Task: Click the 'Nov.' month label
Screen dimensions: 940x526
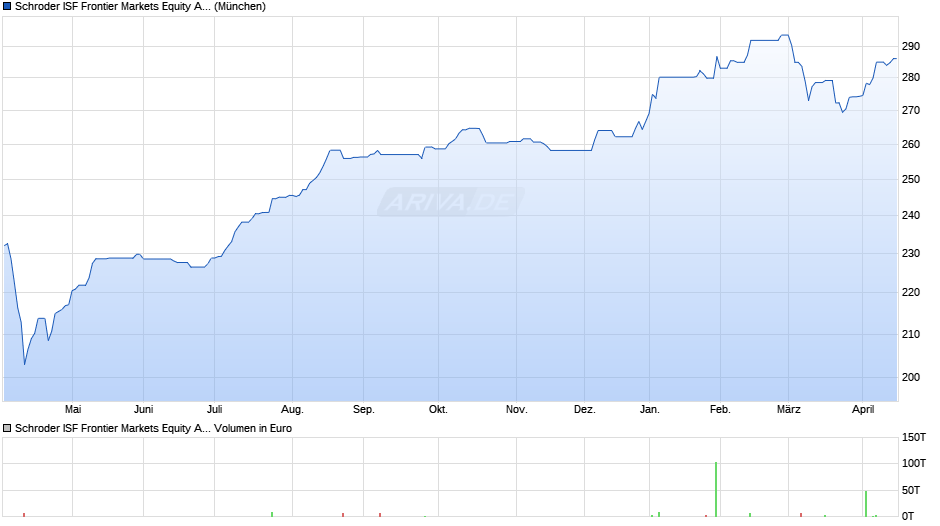Action: click(x=516, y=409)
